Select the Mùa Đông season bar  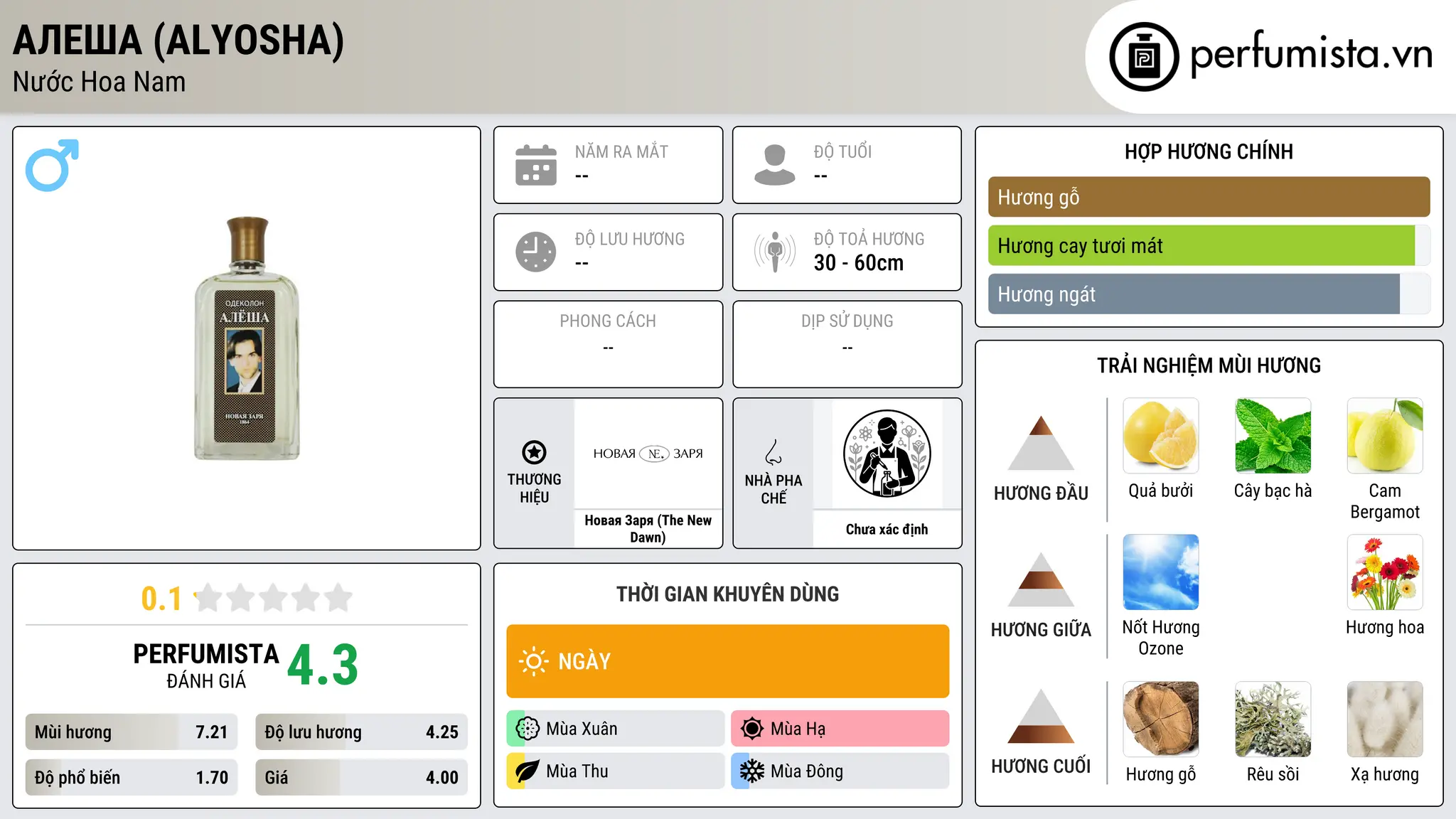coord(840,771)
